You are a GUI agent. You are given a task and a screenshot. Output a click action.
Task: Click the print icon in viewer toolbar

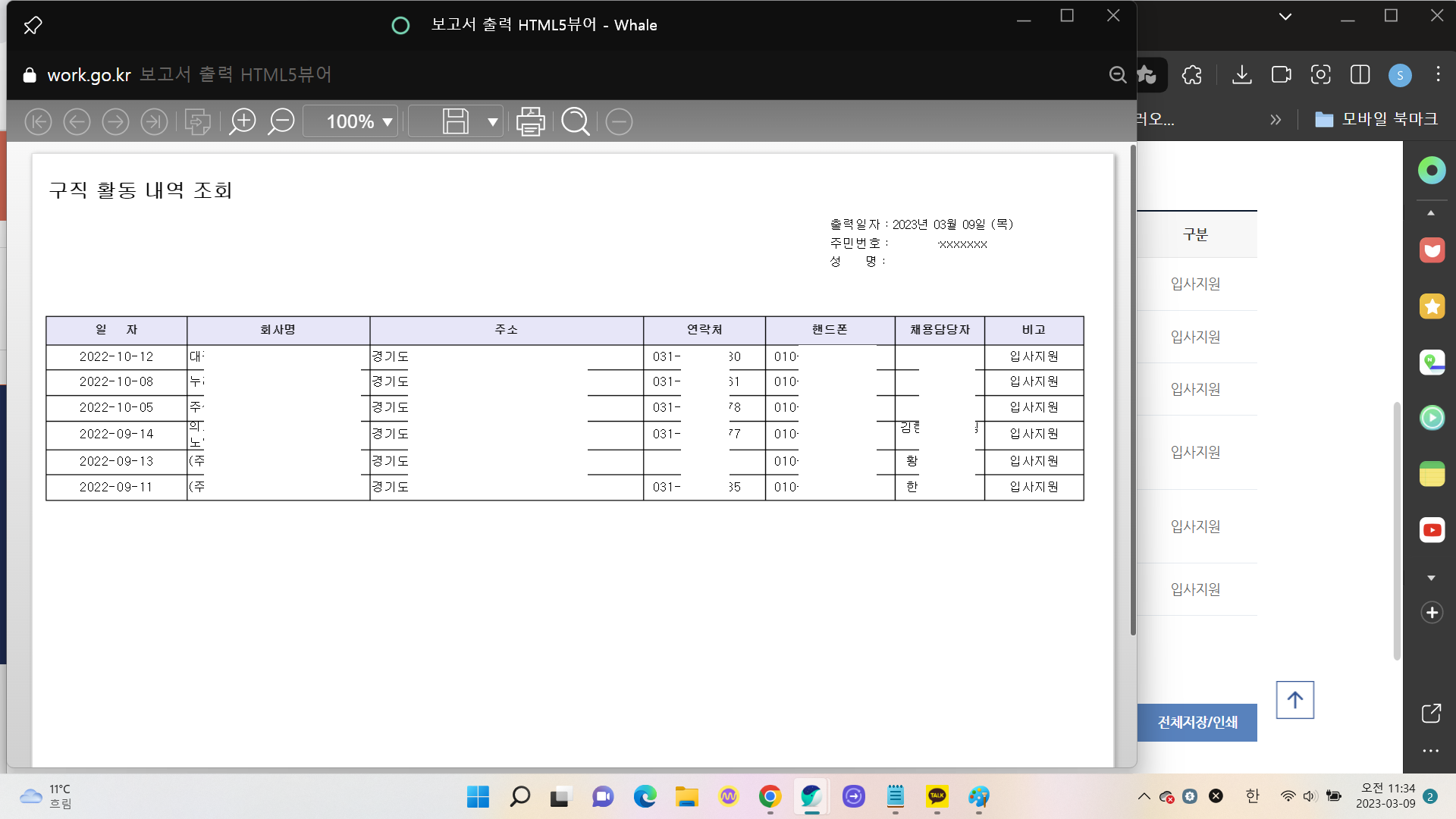530,121
